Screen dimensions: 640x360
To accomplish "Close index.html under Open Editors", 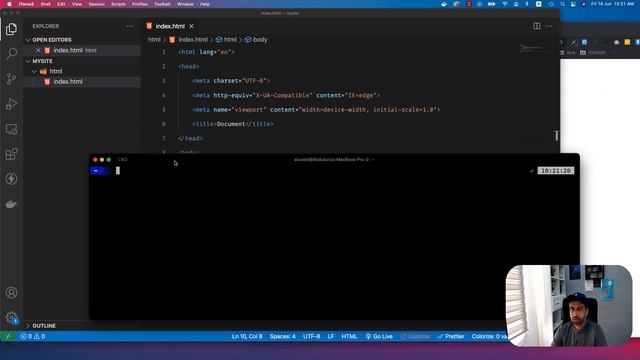I will coord(38,50).
